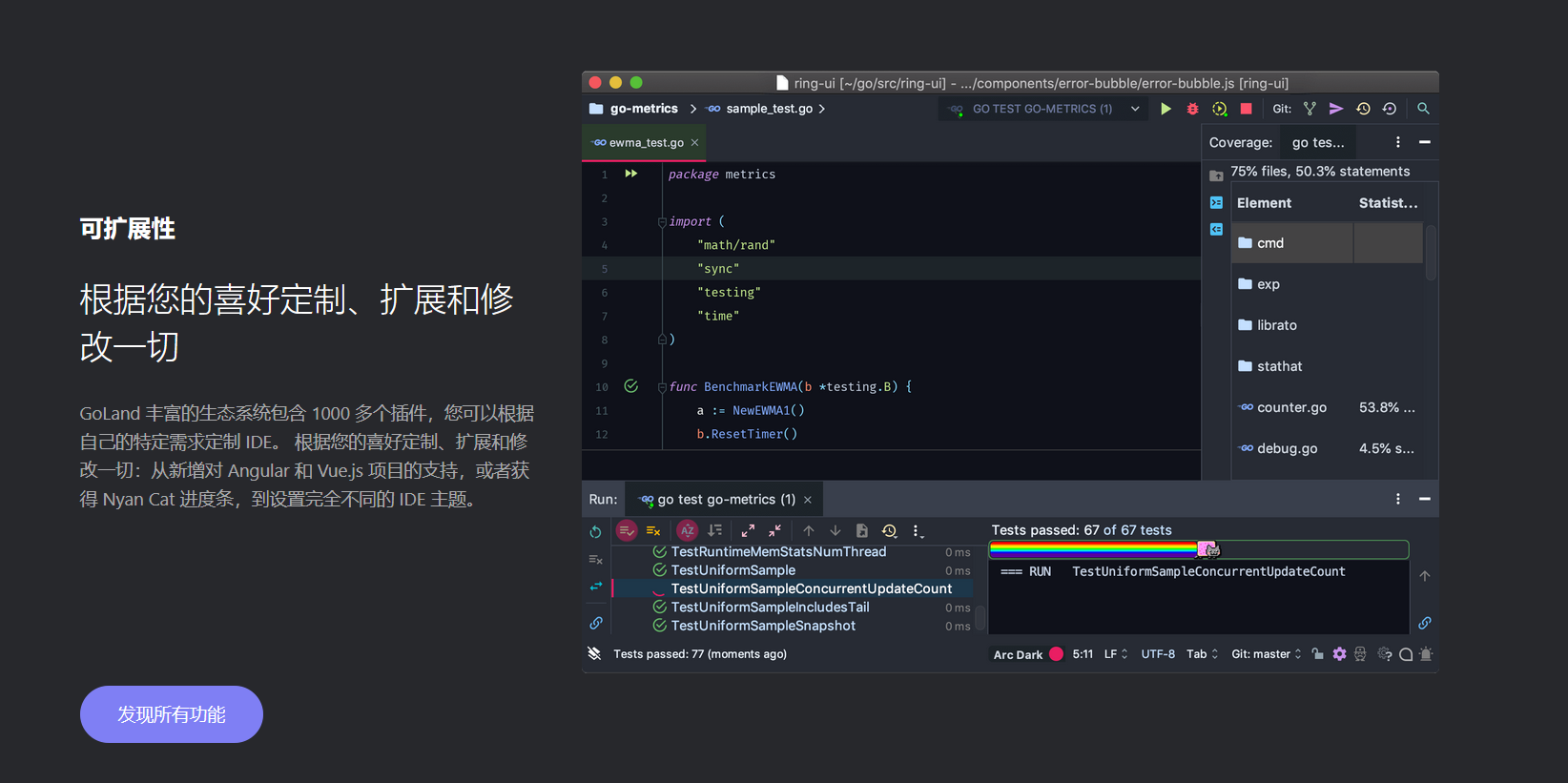The width and height of the screenshot is (1568, 783).
Task: Toggle alphabetical sort of tests
Action: [x=687, y=530]
